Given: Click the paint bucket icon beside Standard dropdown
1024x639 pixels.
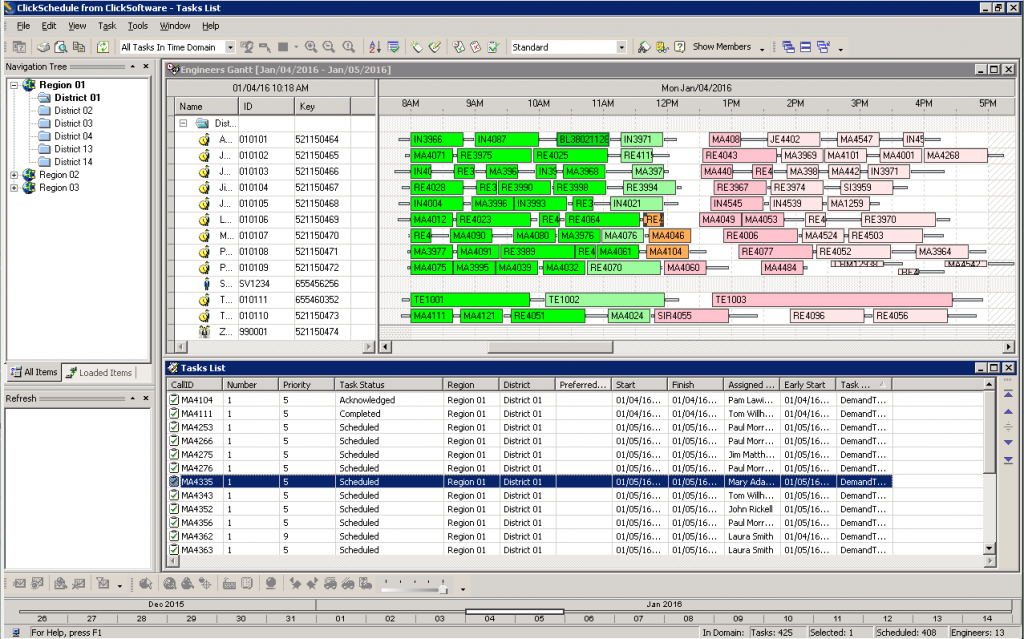Looking at the screenshot, I should (x=644, y=47).
